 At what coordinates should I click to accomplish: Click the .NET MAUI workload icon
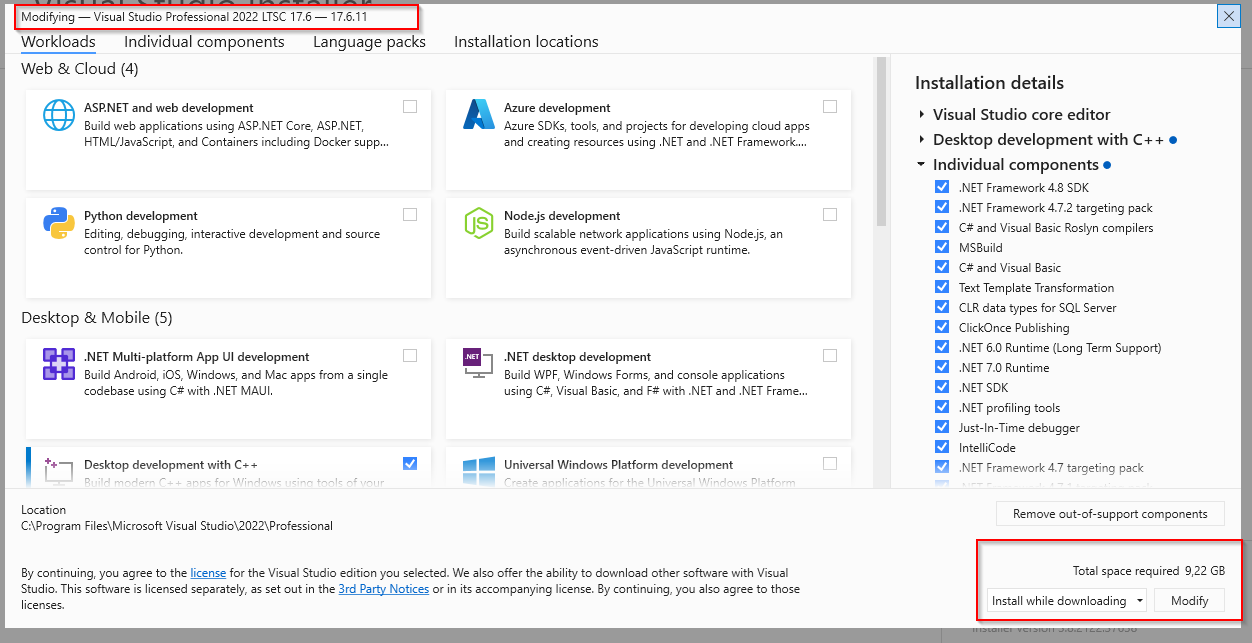(59, 364)
